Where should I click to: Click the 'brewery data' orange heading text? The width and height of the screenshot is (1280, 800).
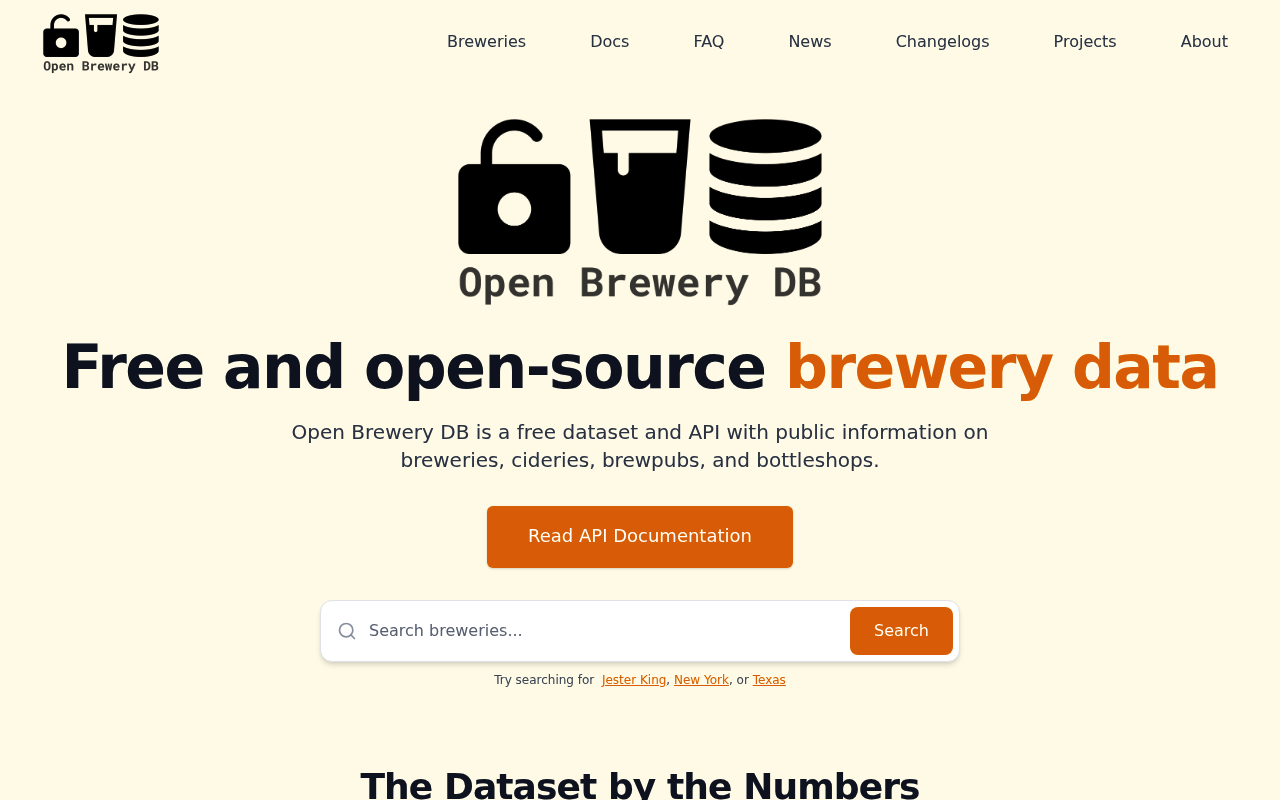tap(1002, 367)
